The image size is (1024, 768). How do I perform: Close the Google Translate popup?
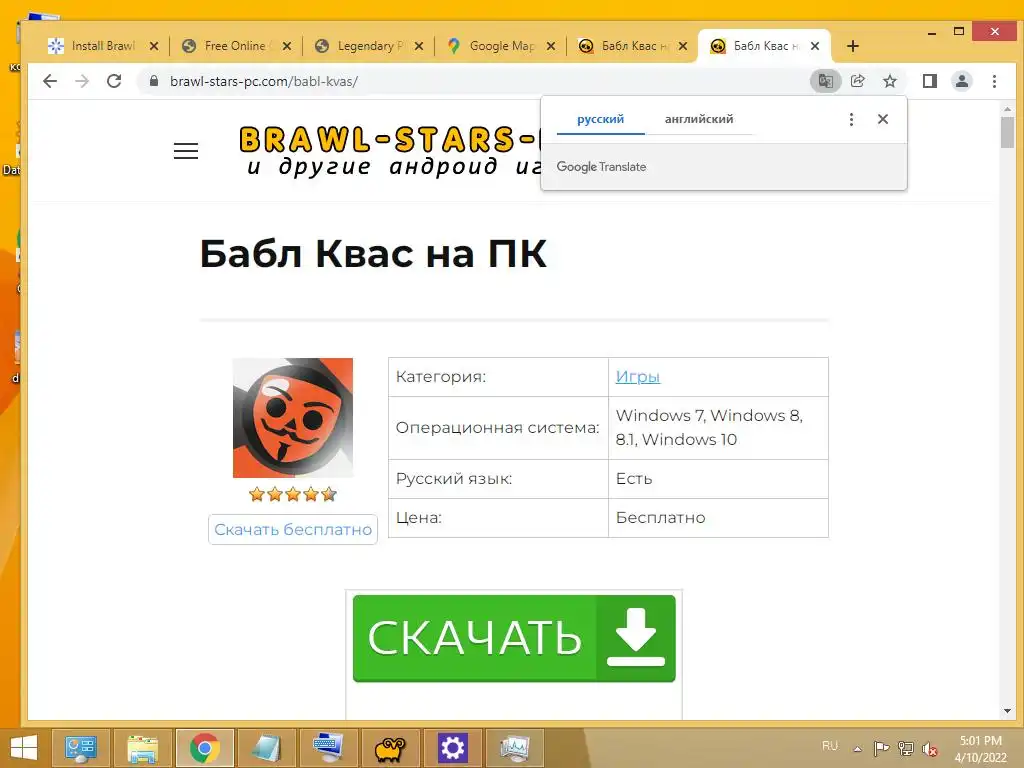[x=883, y=119]
